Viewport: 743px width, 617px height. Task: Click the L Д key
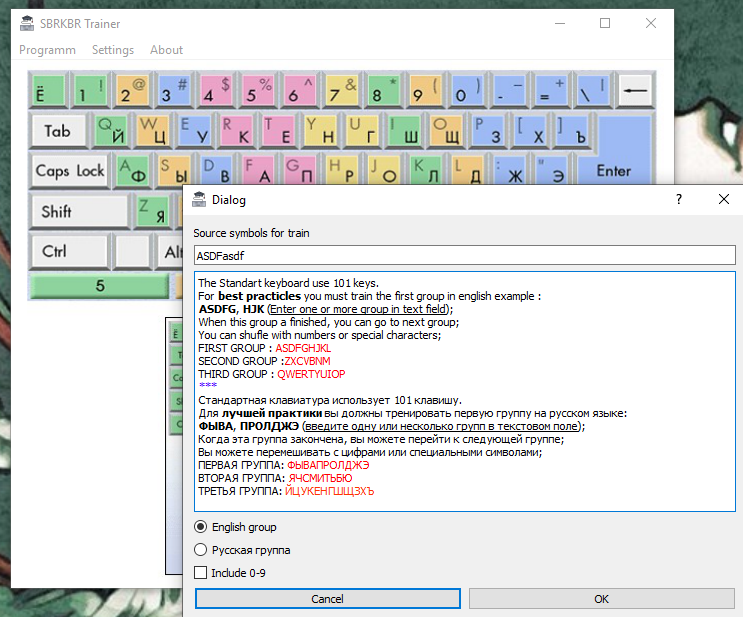click(x=467, y=170)
